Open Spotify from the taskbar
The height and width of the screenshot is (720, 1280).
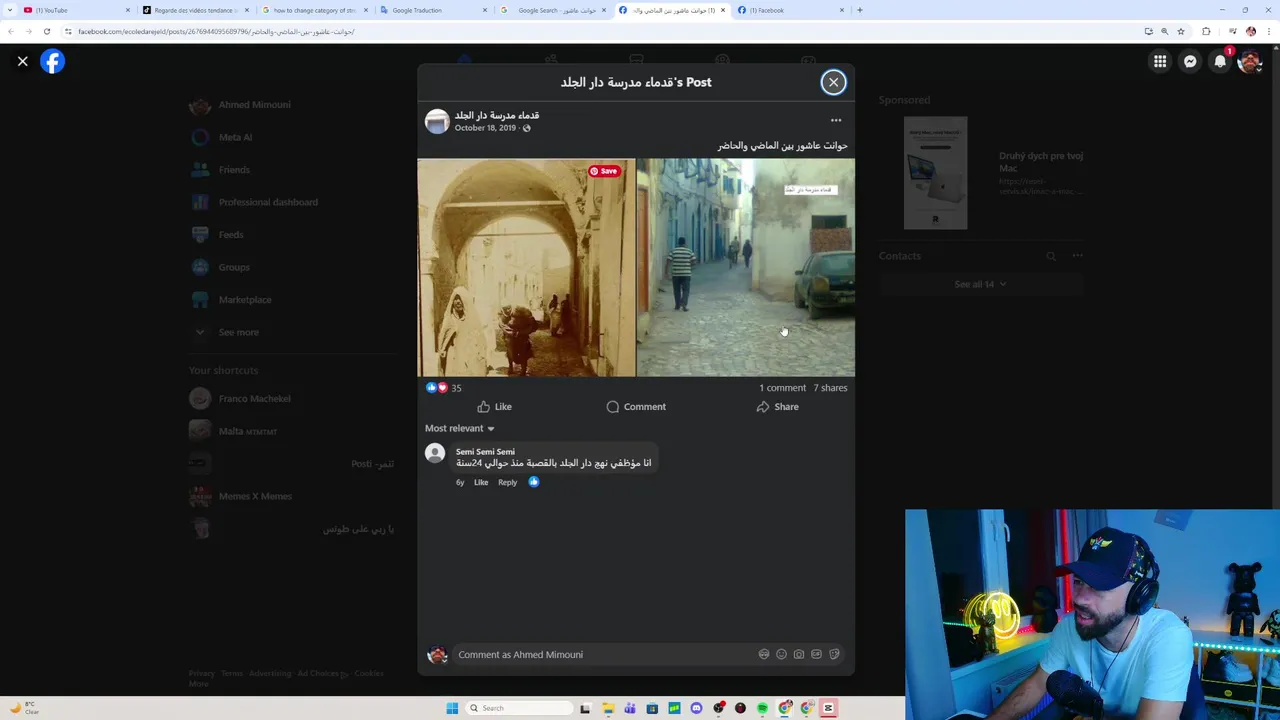[x=762, y=708]
